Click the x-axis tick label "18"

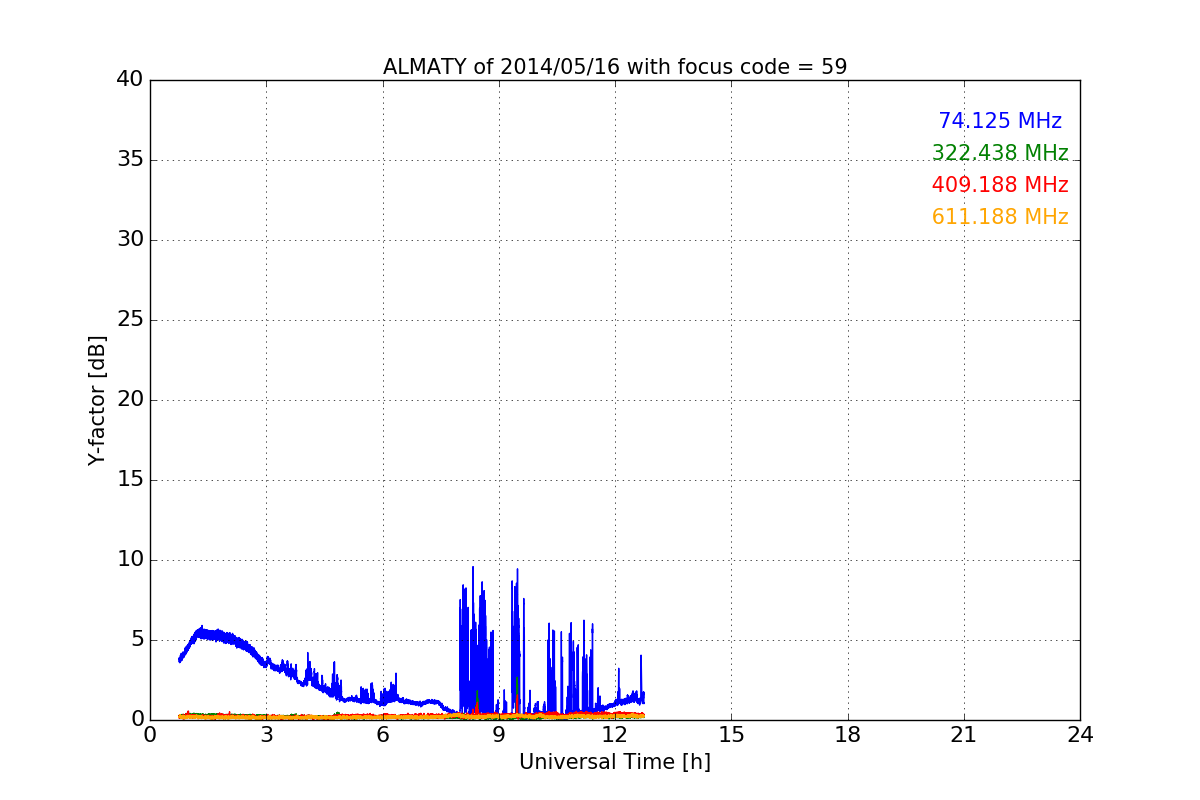coord(848,735)
